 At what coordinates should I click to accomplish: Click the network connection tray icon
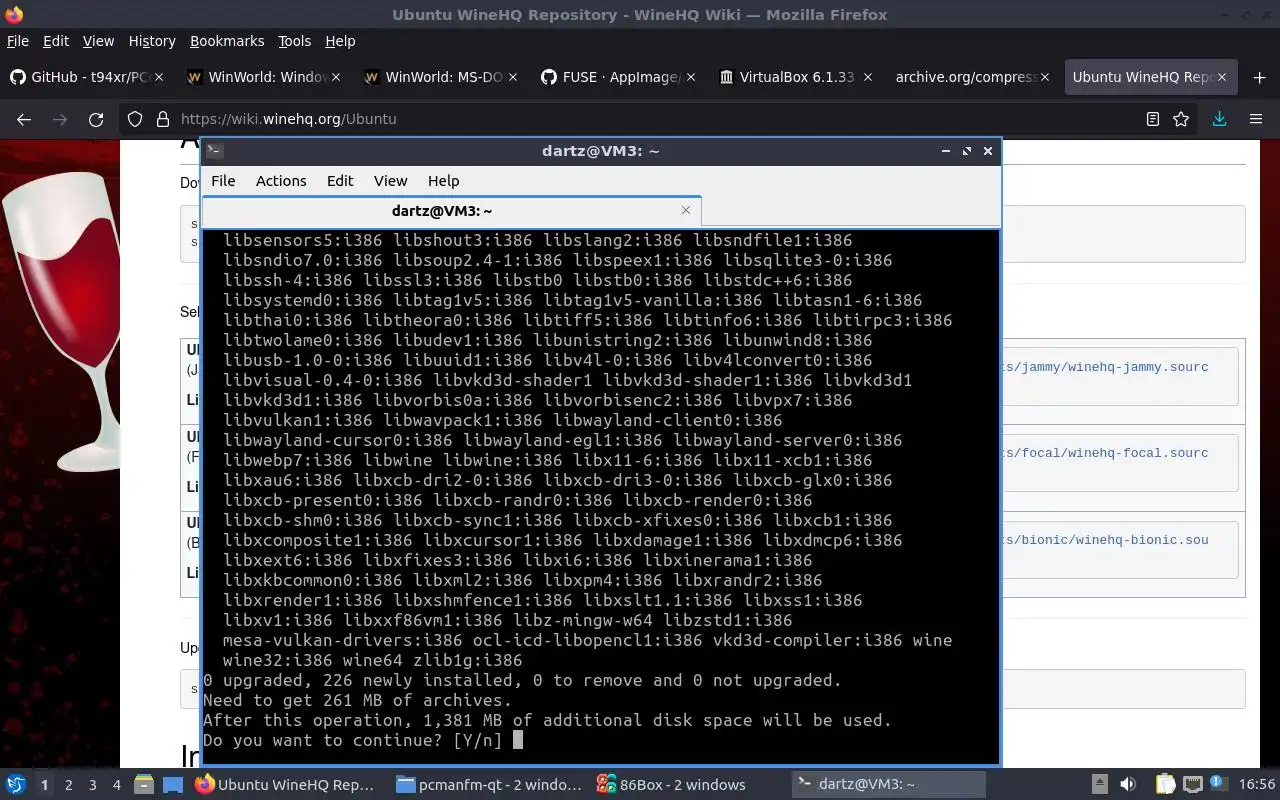1192,785
